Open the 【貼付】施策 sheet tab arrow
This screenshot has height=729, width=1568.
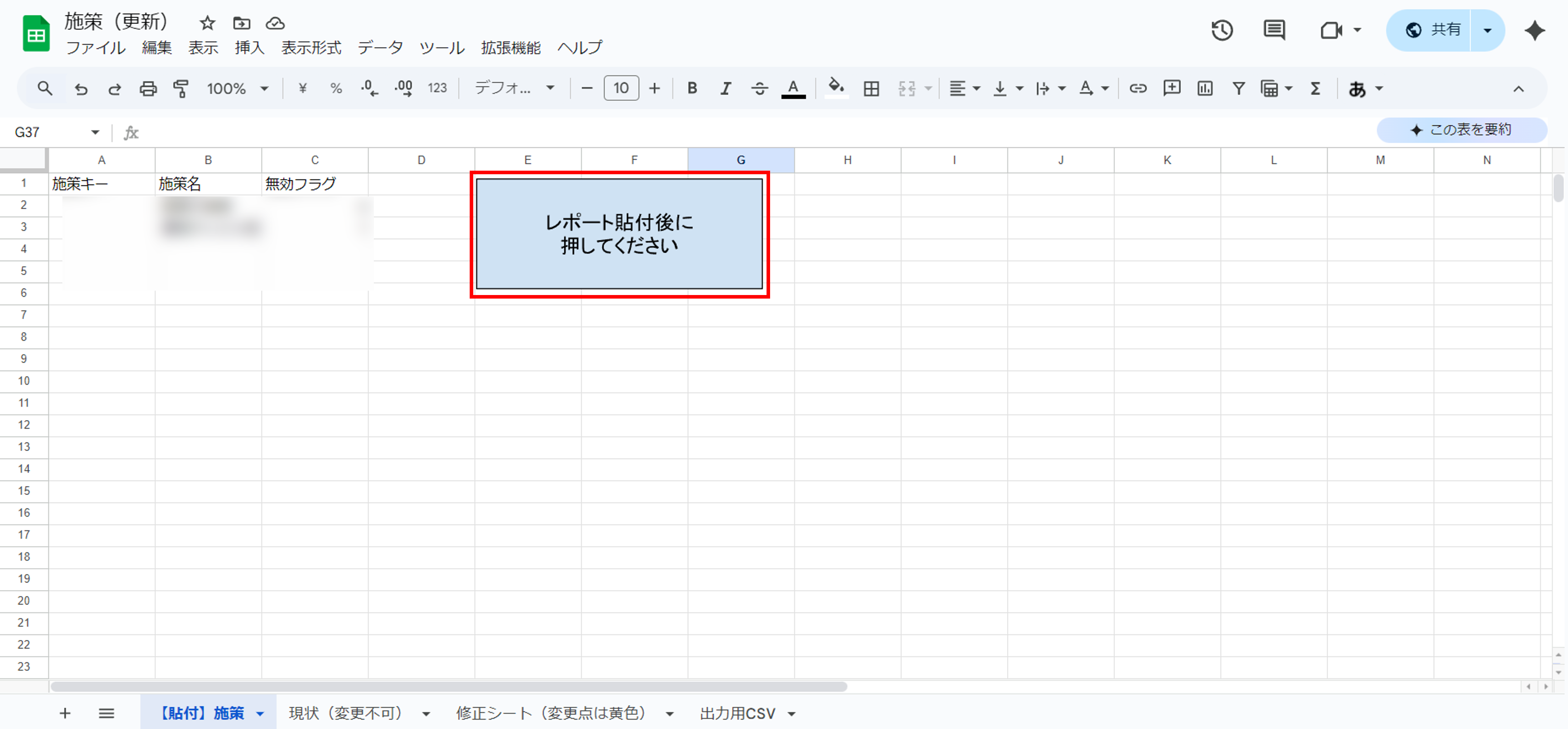261,714
